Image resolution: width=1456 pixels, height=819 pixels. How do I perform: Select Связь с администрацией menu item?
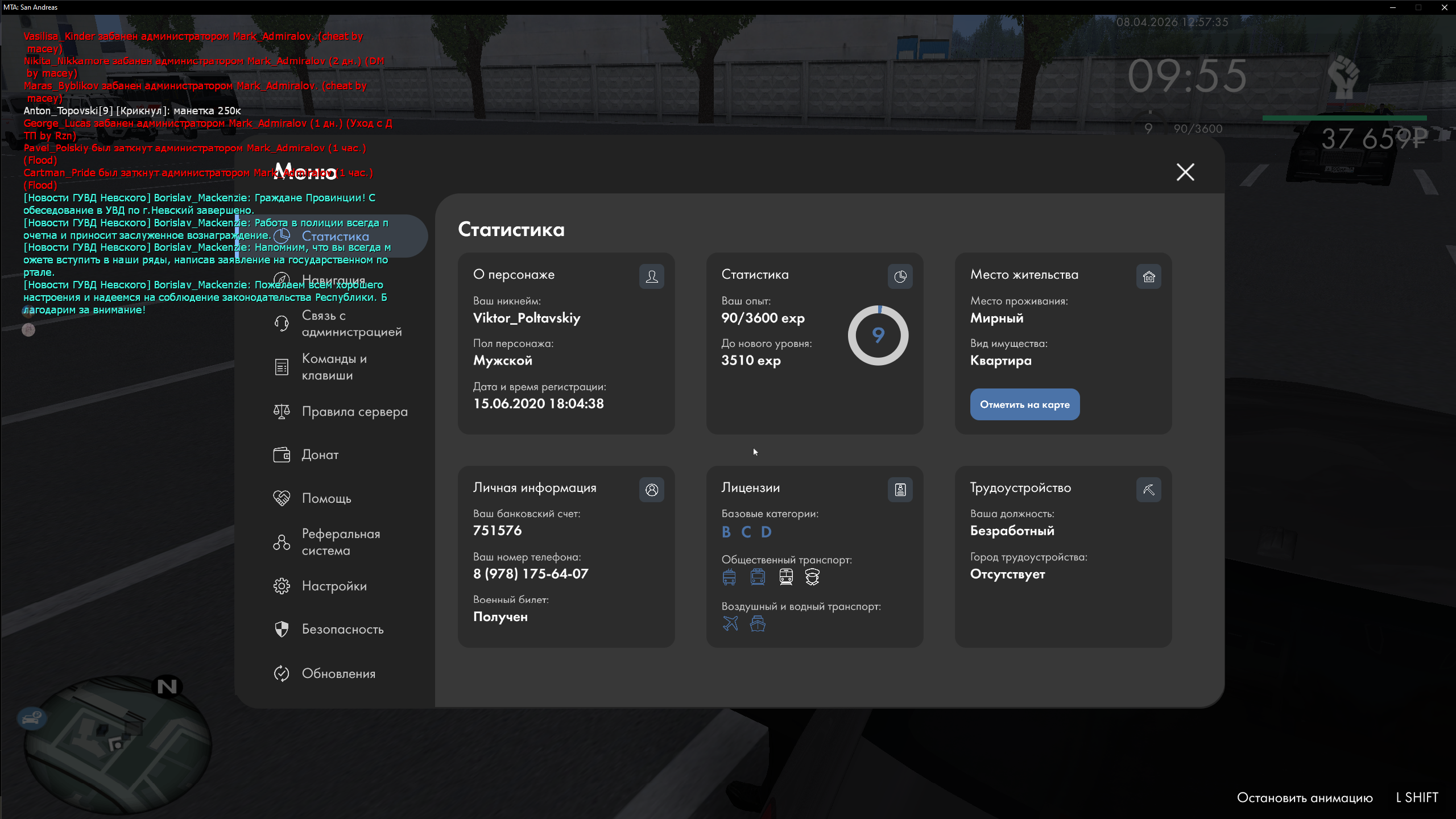351,324
